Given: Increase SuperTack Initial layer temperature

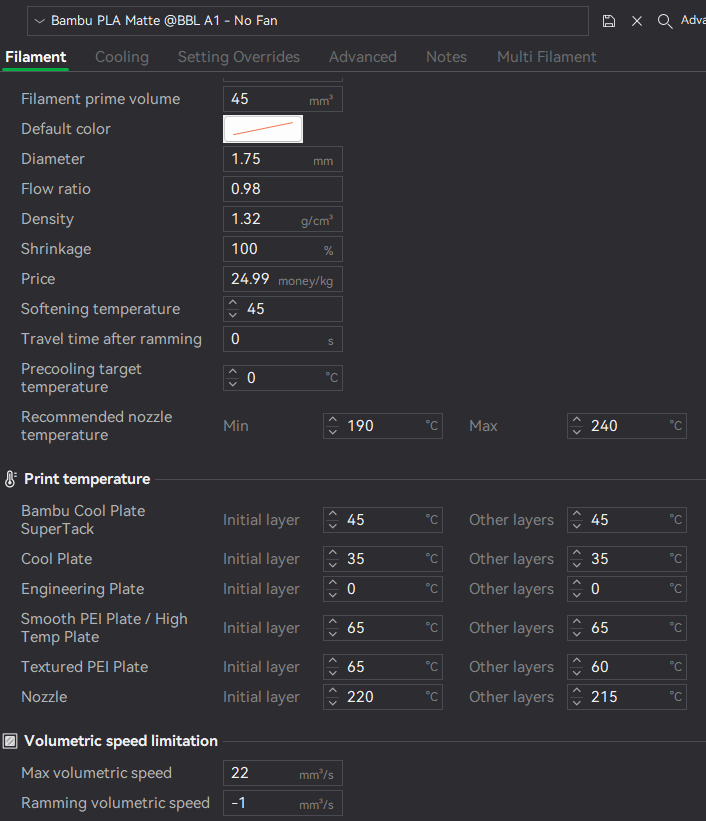Looking at the screenshot, I should tap(333, 515).
